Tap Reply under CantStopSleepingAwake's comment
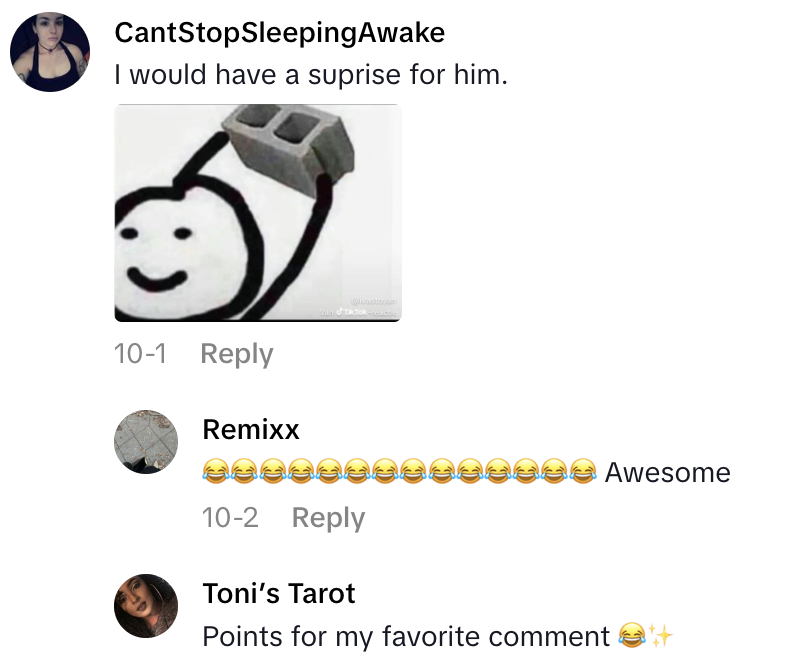This screenshot has height=668, width=800. point(236,353)
